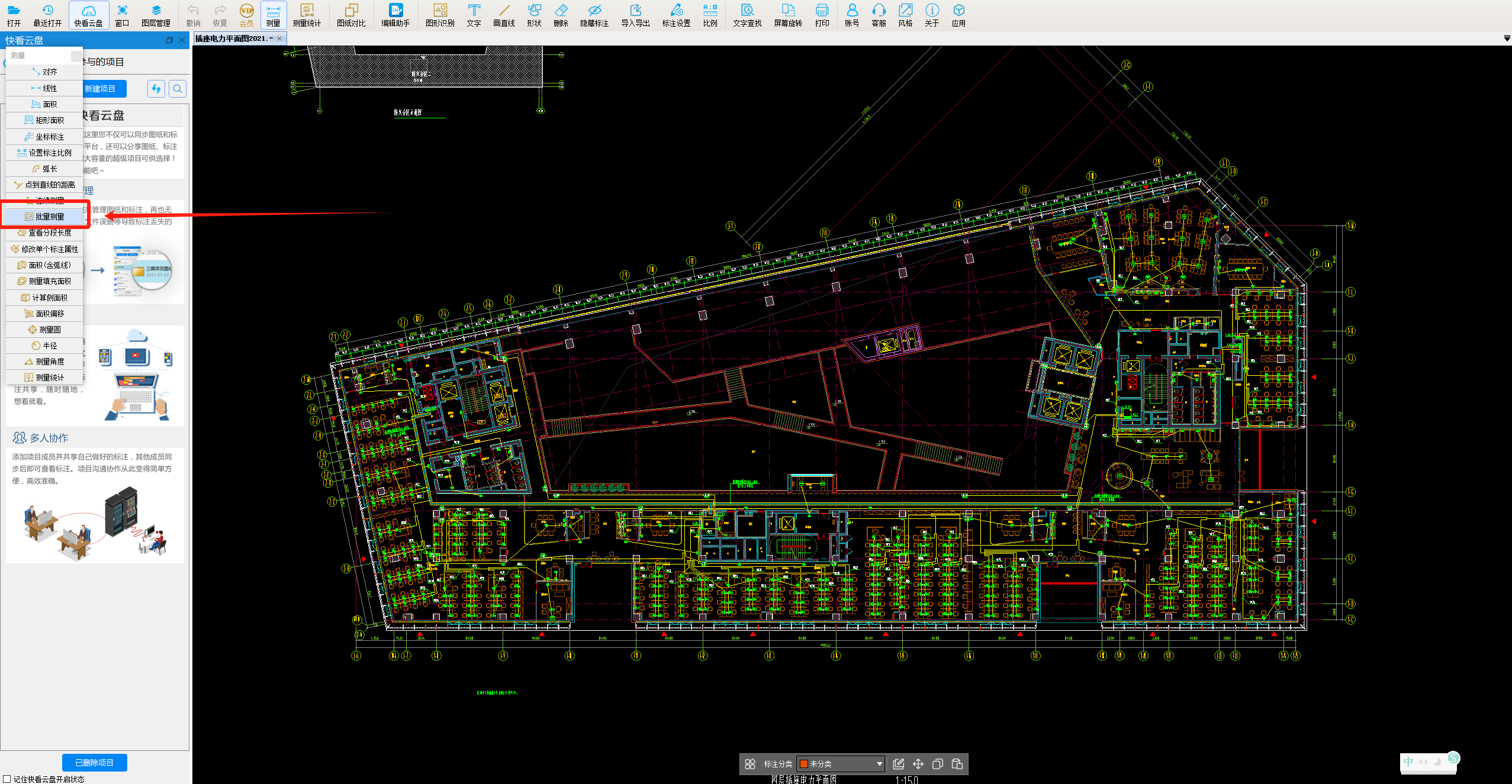Choose 弧长 arc length entry
The image size is (1512, 784).
[x=44, y=169]
